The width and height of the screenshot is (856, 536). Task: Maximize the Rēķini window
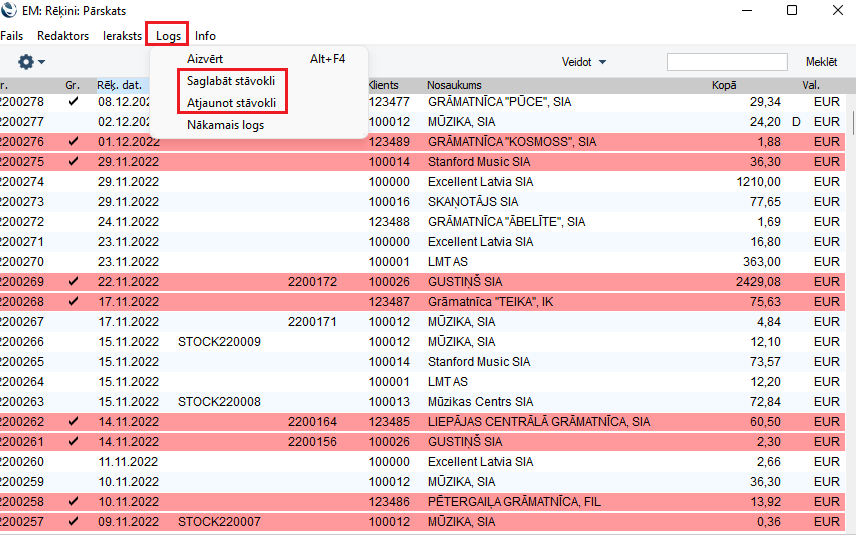tap(792, 10)
